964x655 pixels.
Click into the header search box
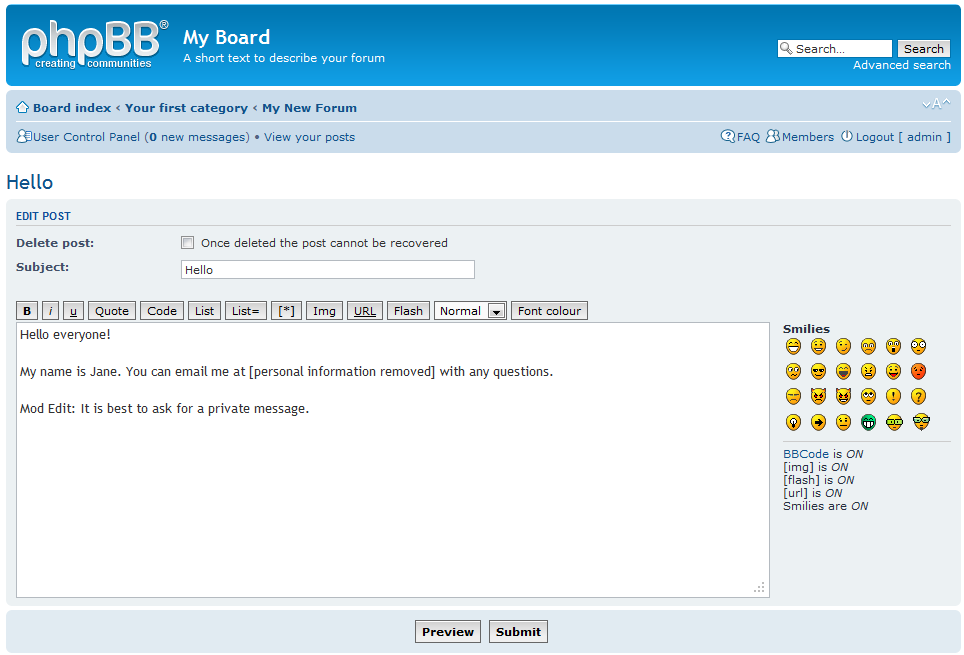click(835, 49)
